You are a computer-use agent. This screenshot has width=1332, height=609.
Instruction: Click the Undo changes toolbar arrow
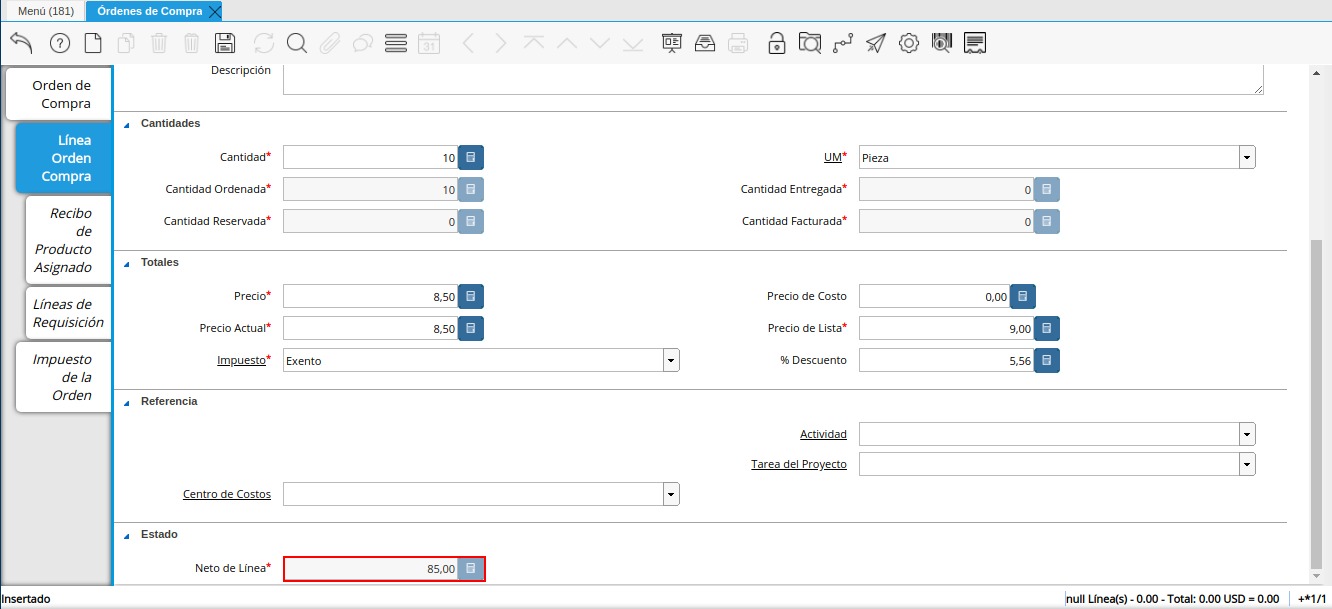(22, 43)
